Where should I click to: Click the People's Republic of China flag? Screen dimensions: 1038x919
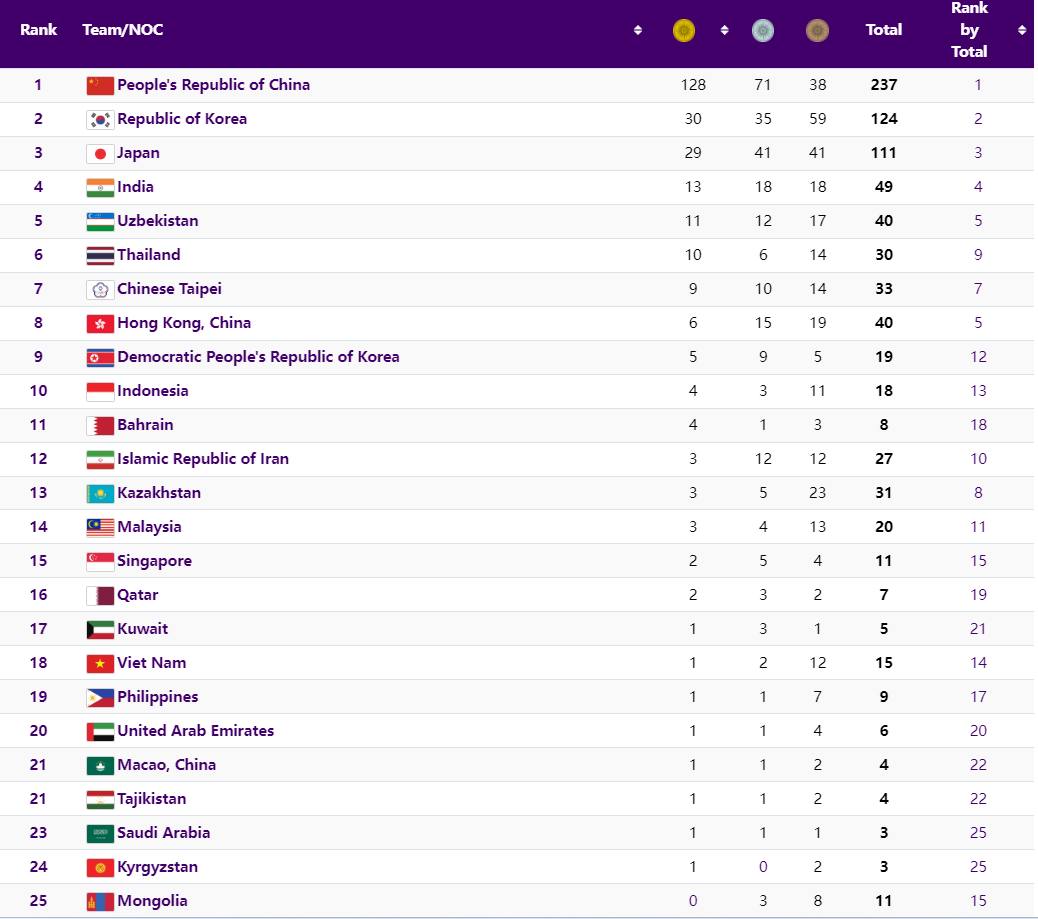[100, 85]
